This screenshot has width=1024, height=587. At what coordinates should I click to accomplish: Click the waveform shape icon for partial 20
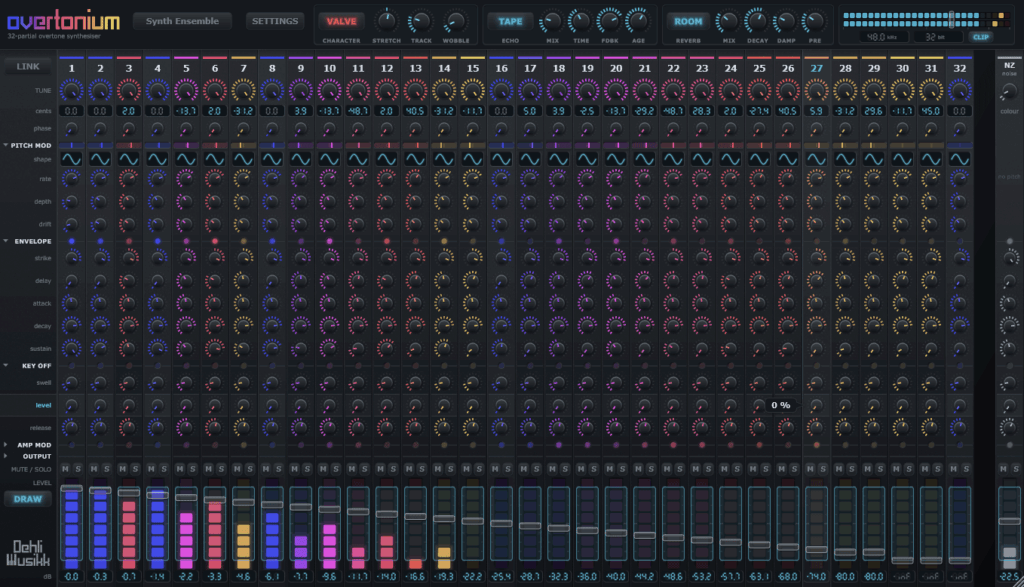pos(616,159)
